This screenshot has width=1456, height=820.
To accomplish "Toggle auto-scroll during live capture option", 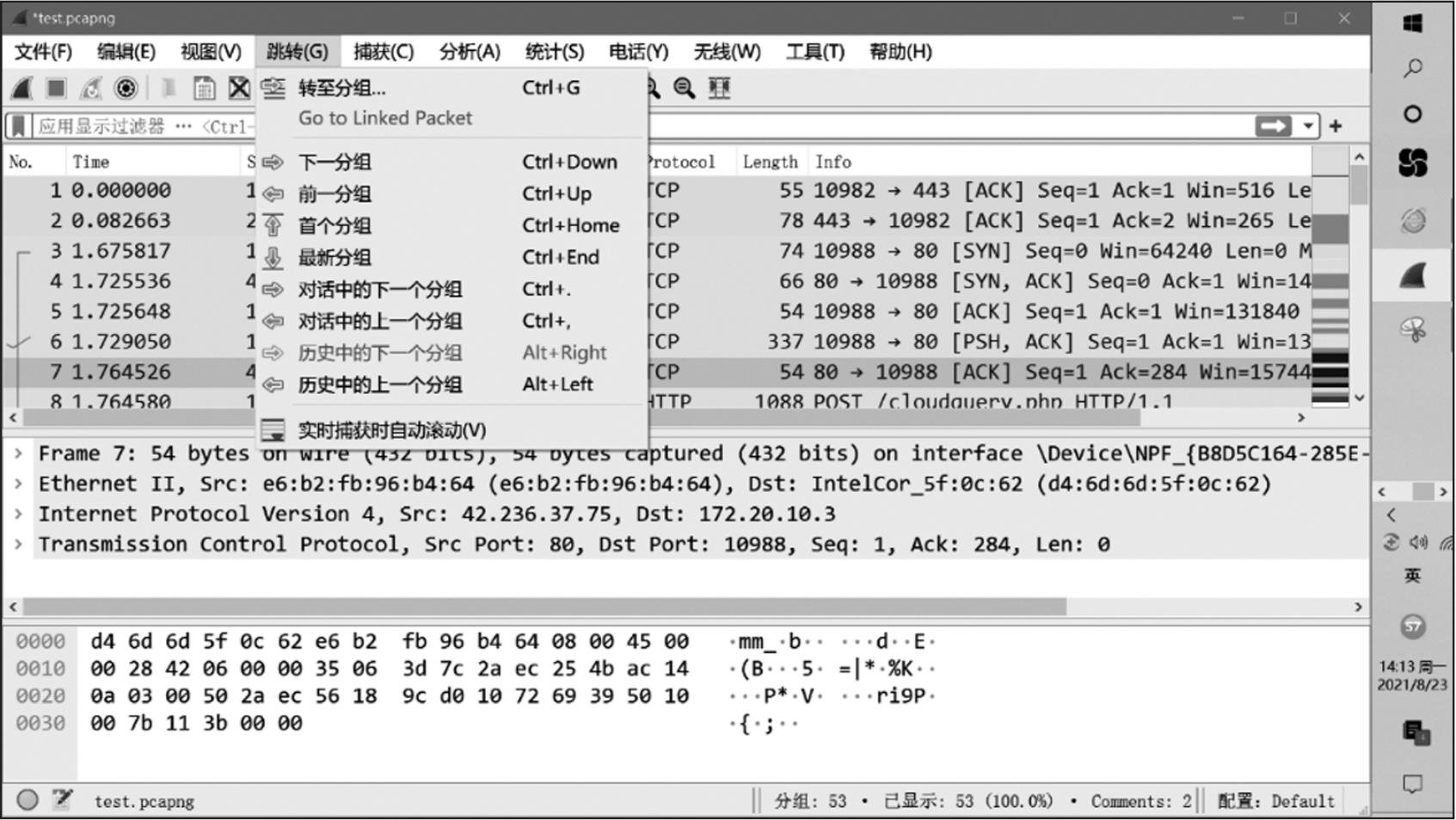I will [x=391, y=429].
